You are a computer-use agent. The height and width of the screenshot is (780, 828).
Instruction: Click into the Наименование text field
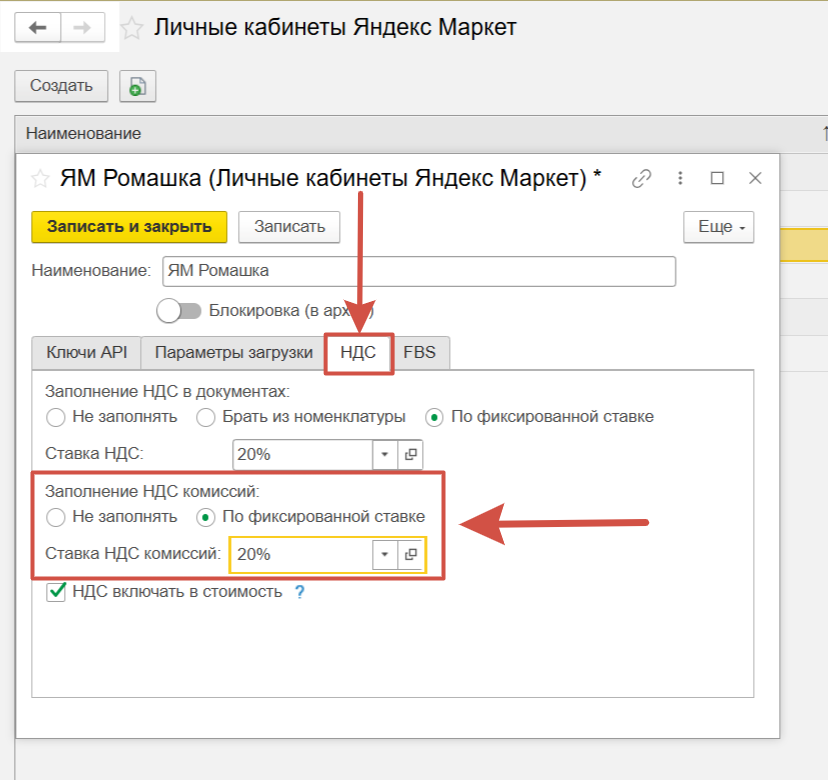(x=418, y=271)
